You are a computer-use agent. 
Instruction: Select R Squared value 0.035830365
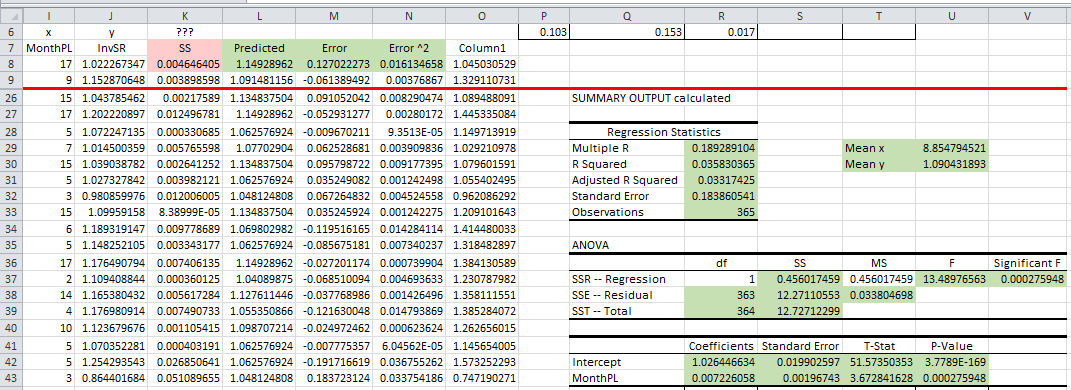(722, 164)
